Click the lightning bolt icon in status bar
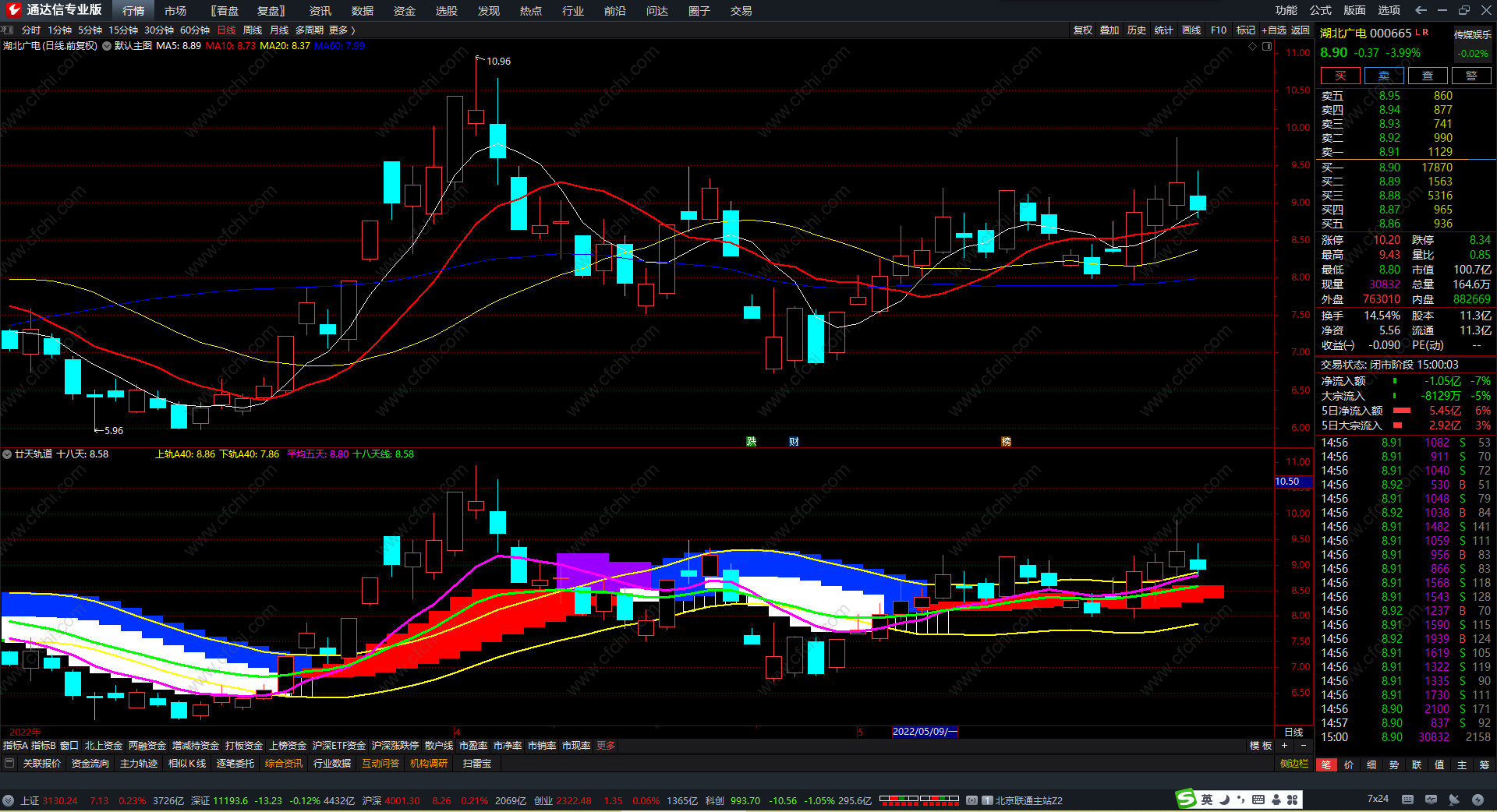Viewport: 1497px width, 812px height. point(1478,800)
